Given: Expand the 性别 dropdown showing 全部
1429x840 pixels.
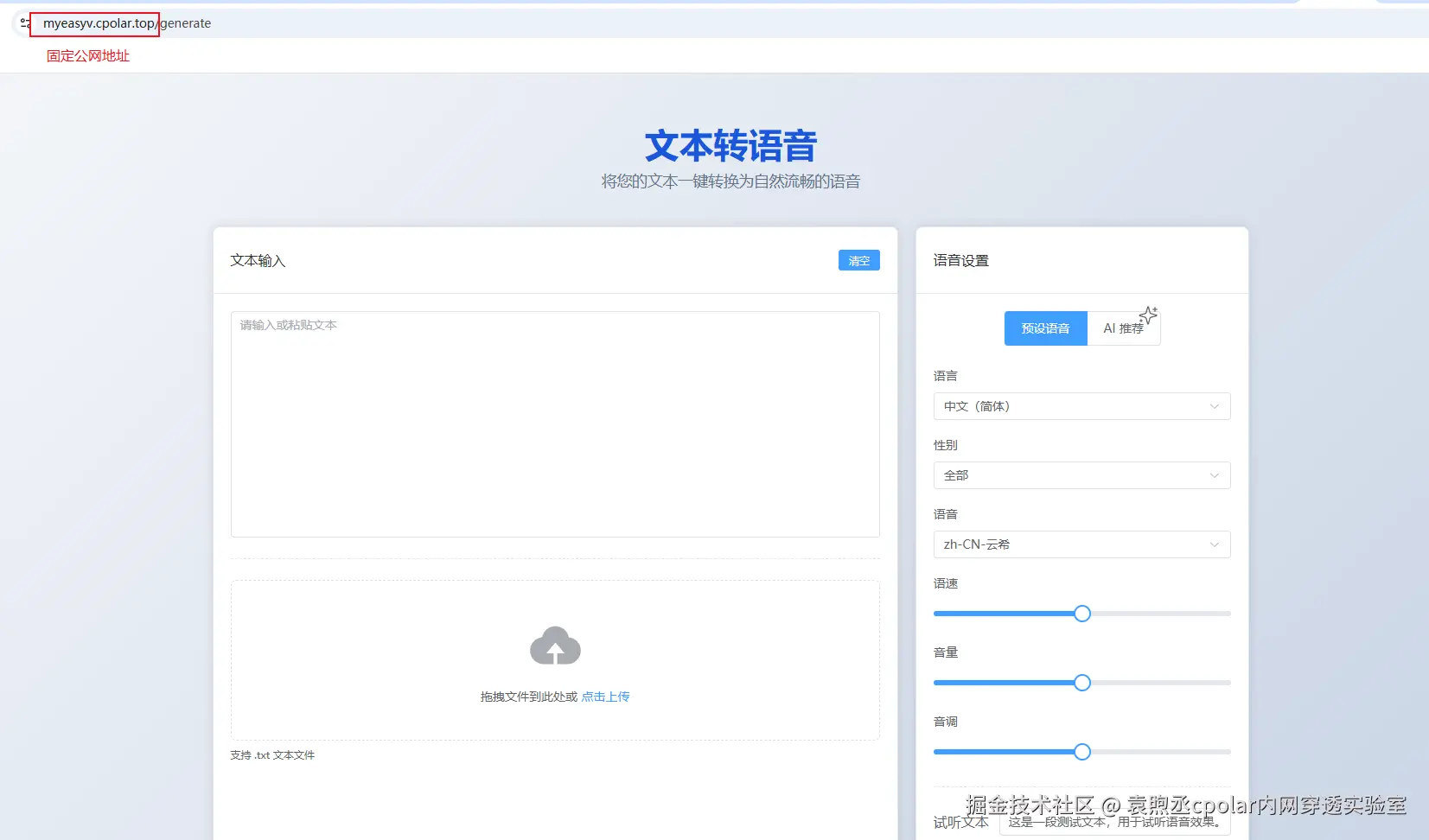Looking at the screenshot, I should click(1081, 475).
